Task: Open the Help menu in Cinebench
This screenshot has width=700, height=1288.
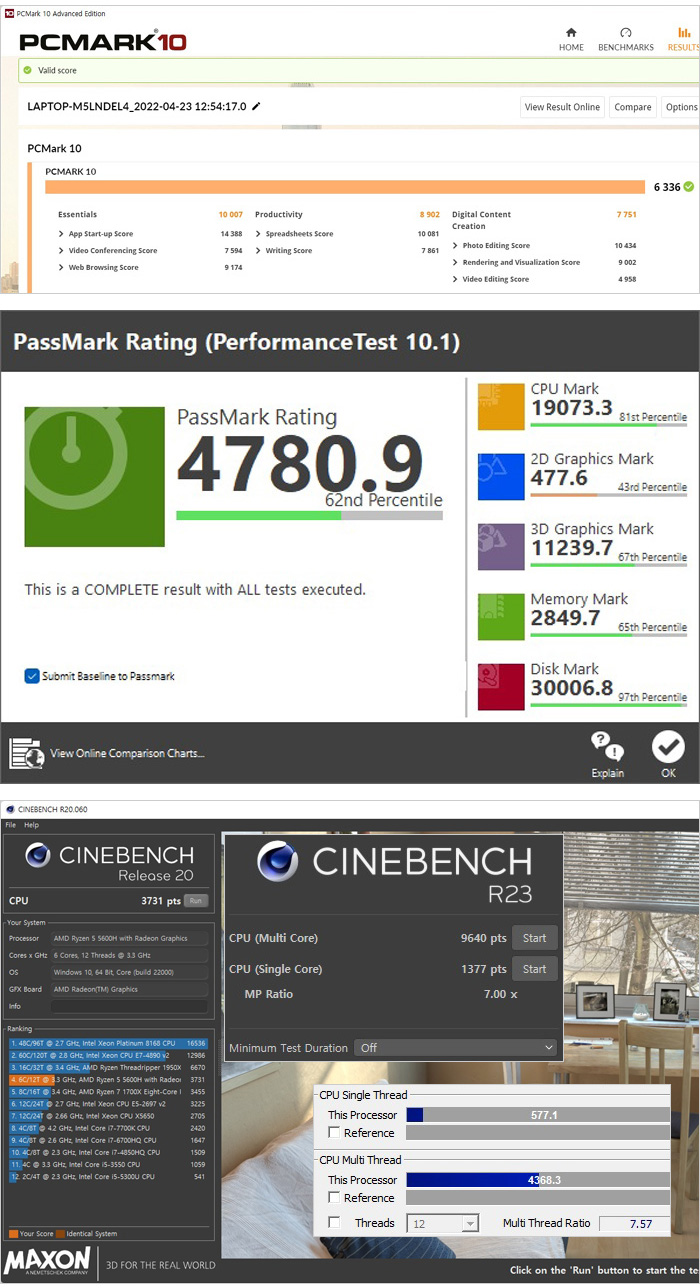Action: (x=31, y=825)
